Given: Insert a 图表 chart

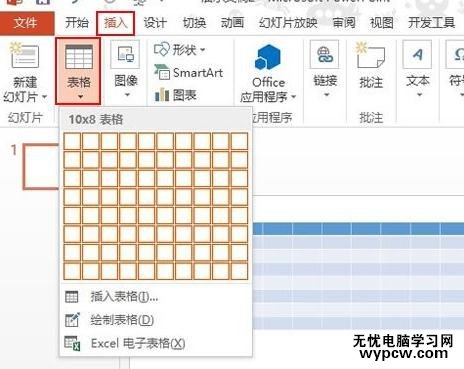Looking at the screenshot, I should (x=175, y=95).
